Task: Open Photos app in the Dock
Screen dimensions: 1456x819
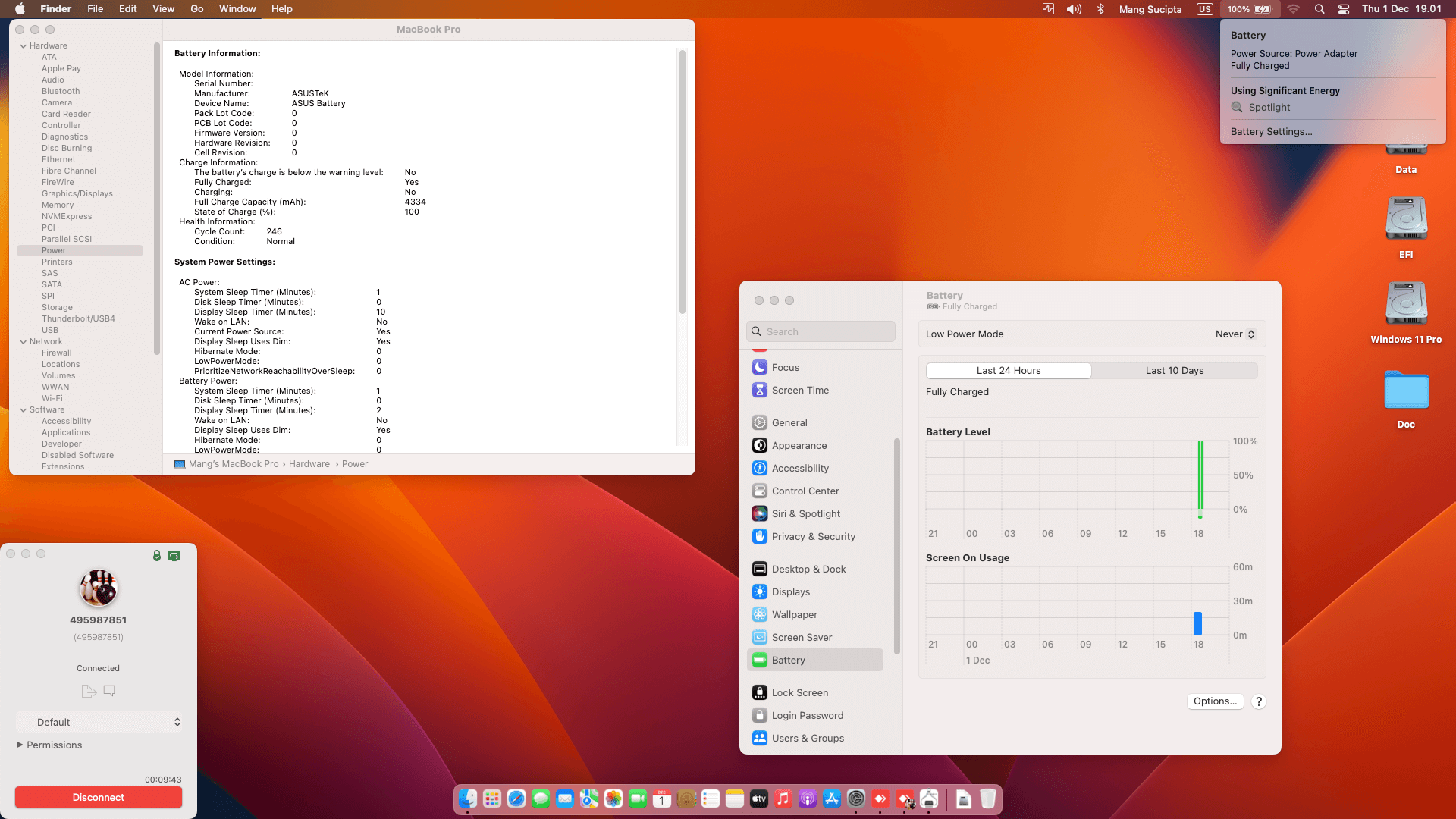Action: [613, 799]
